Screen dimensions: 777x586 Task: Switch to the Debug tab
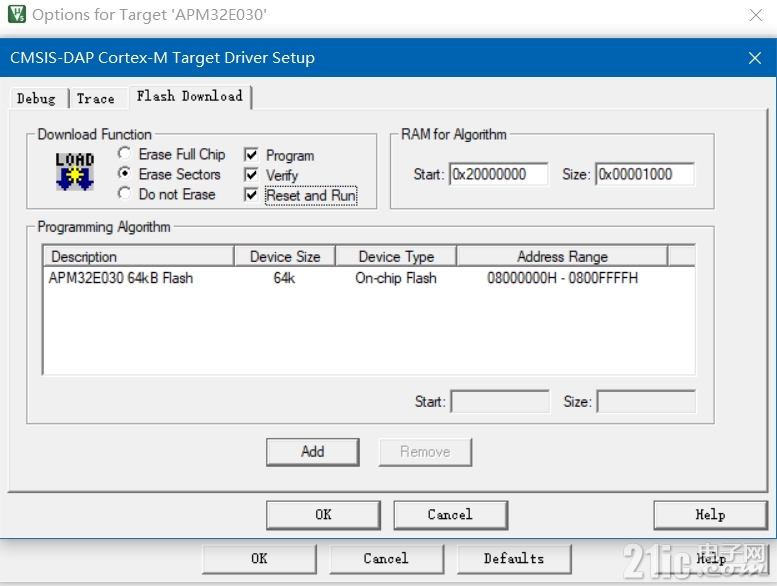click(37, 99)
